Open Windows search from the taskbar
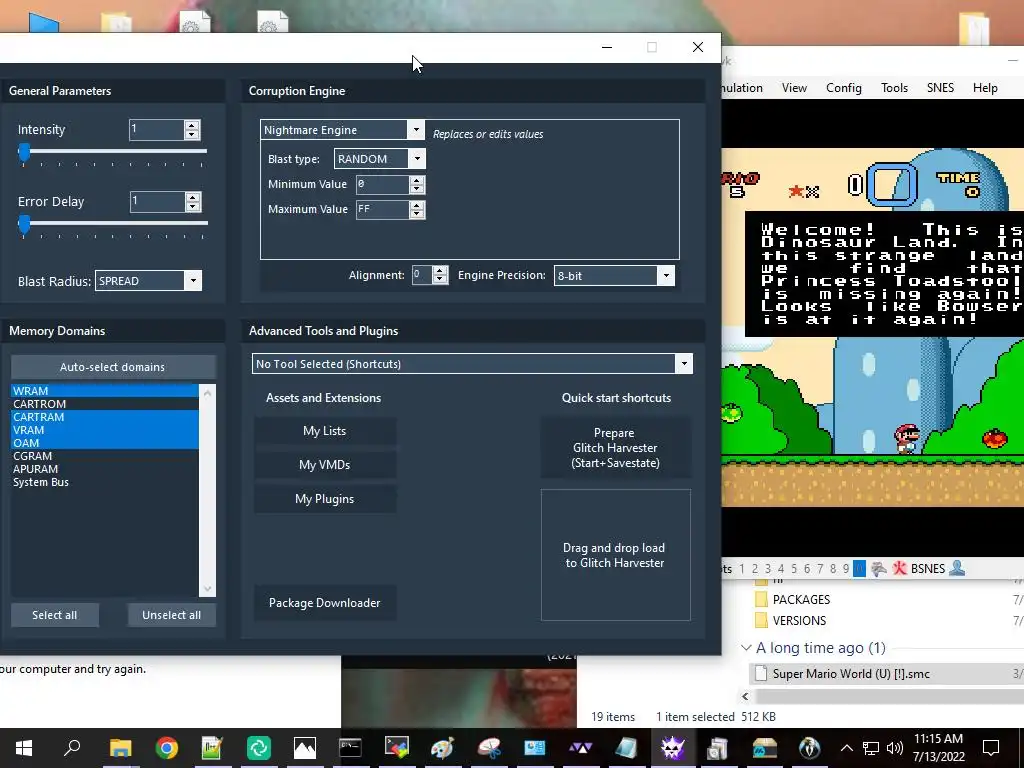1024x768 pixels. click(x=72, y=747)
